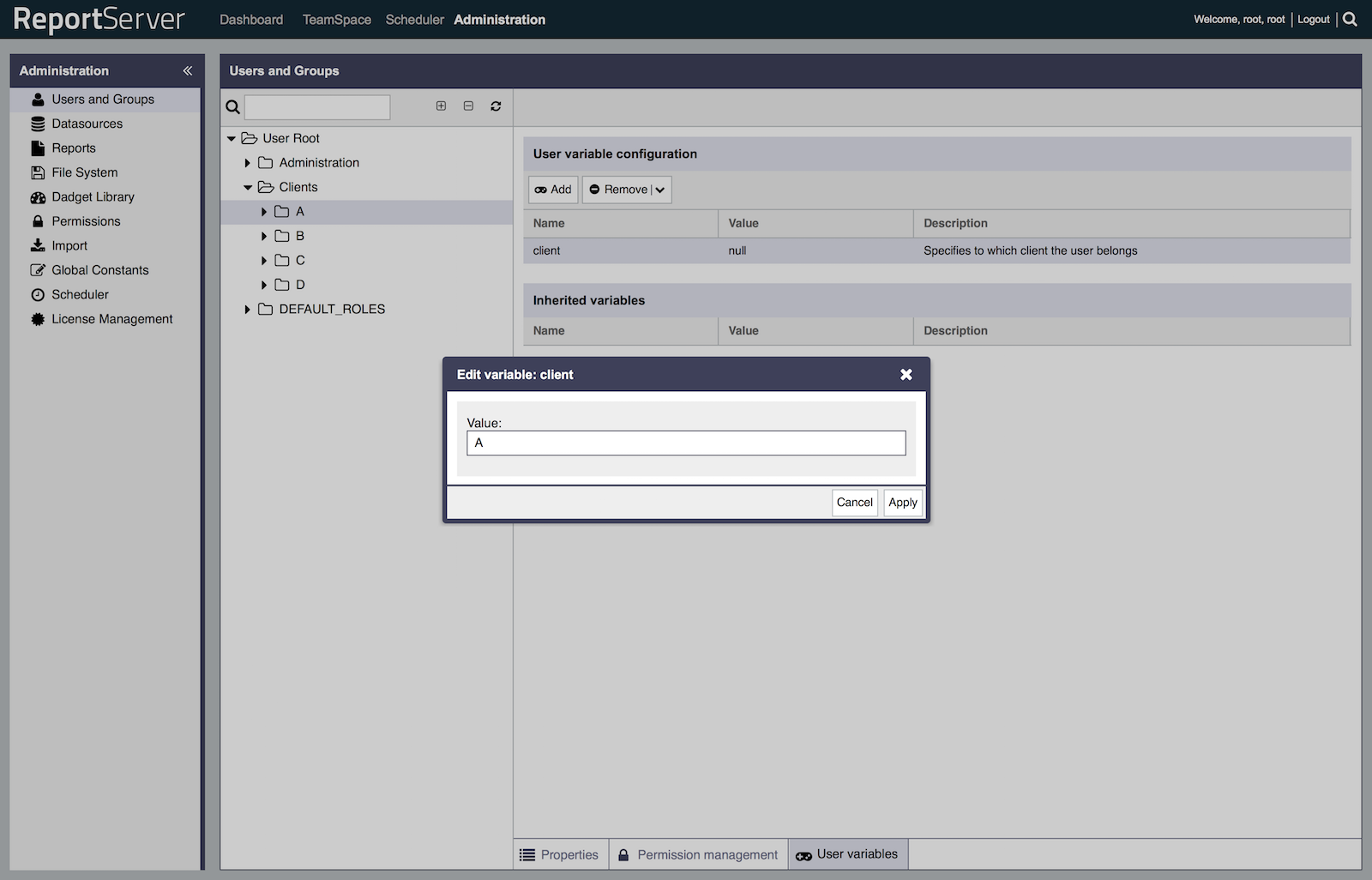Expand the Administration folder node

point(247,163)
